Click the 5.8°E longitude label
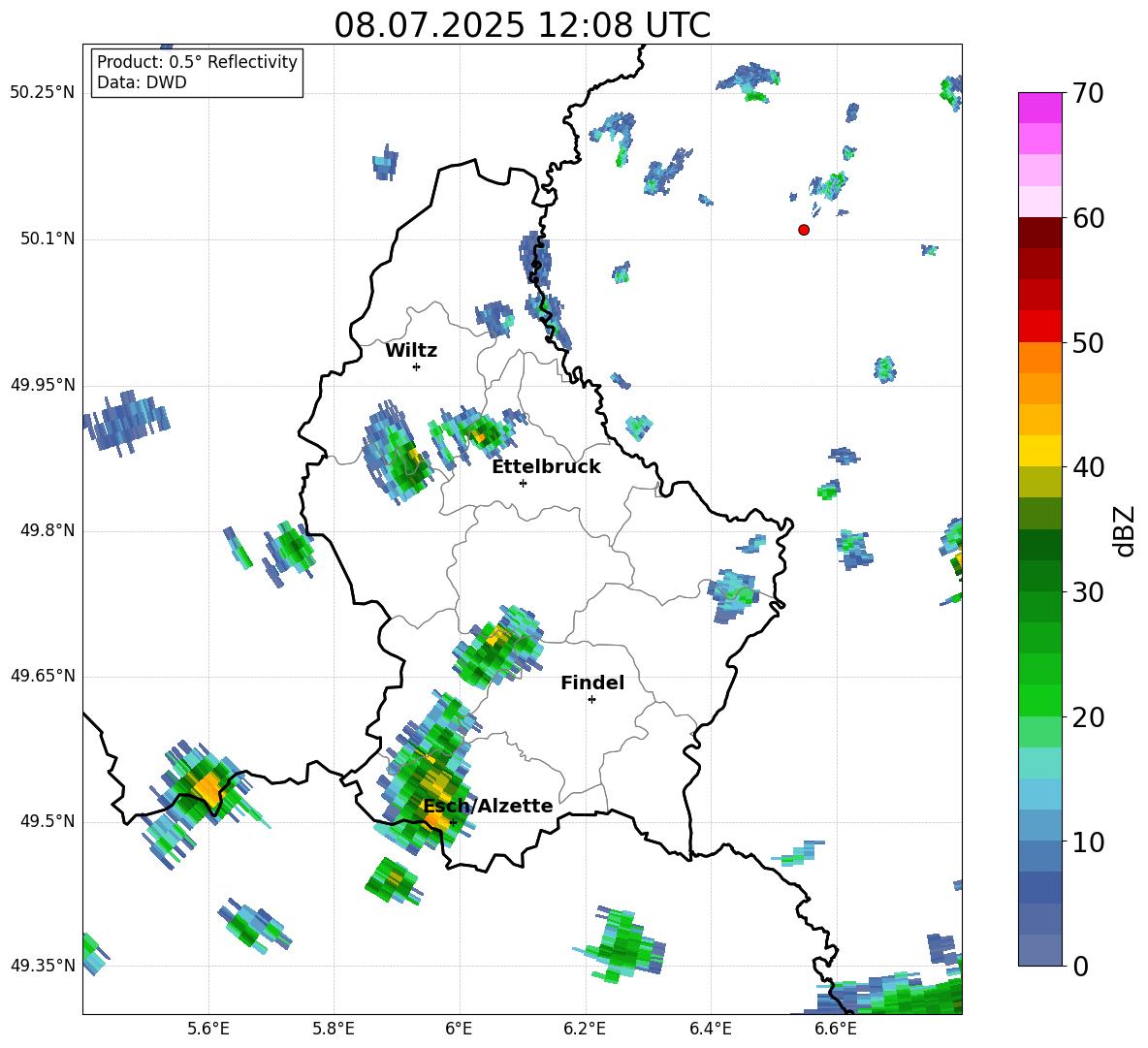The height and width of the screenshot is (1048, 1148). coord(334,1029)
